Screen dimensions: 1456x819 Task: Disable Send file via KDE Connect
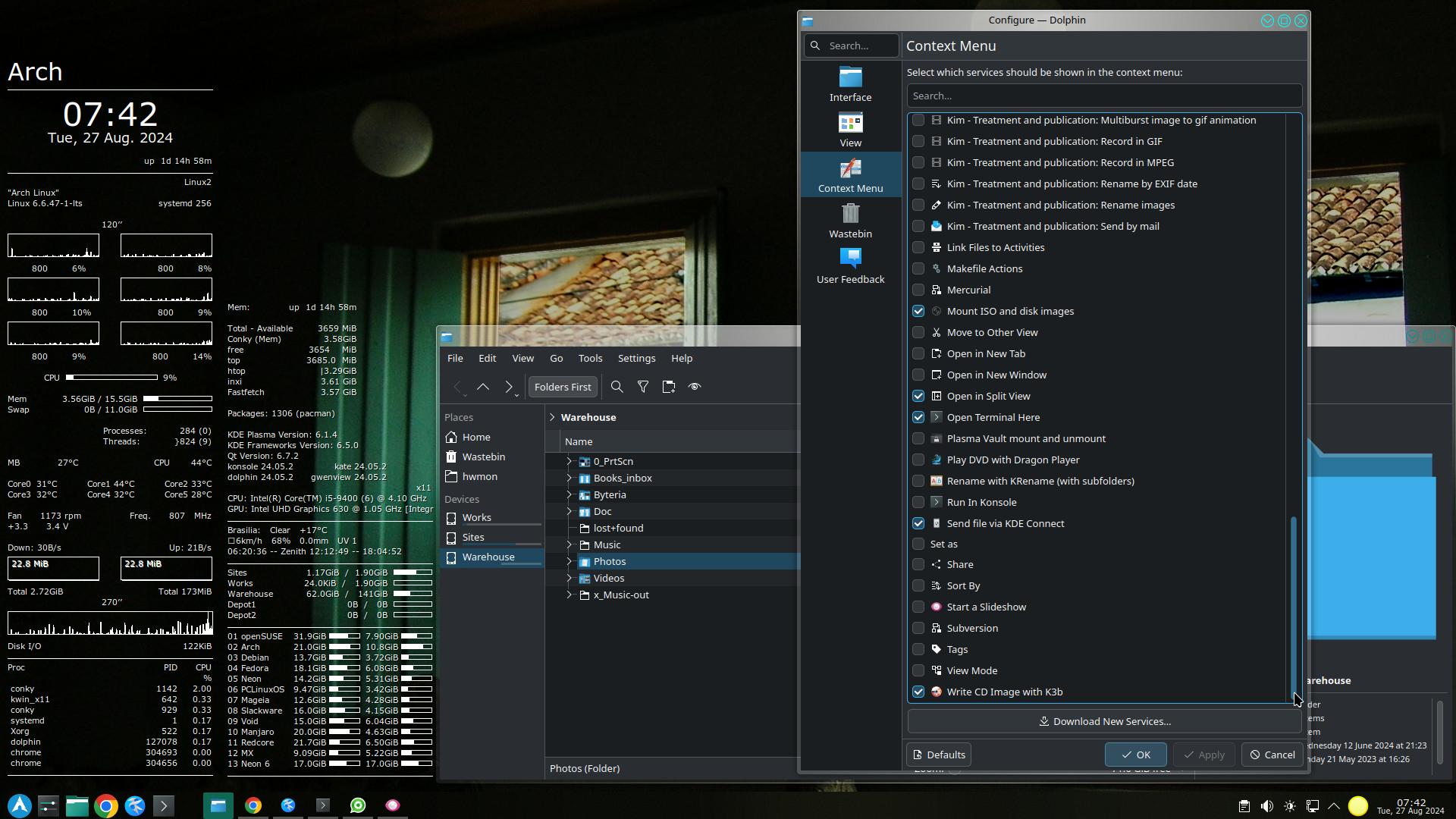(x=918, y=523)
